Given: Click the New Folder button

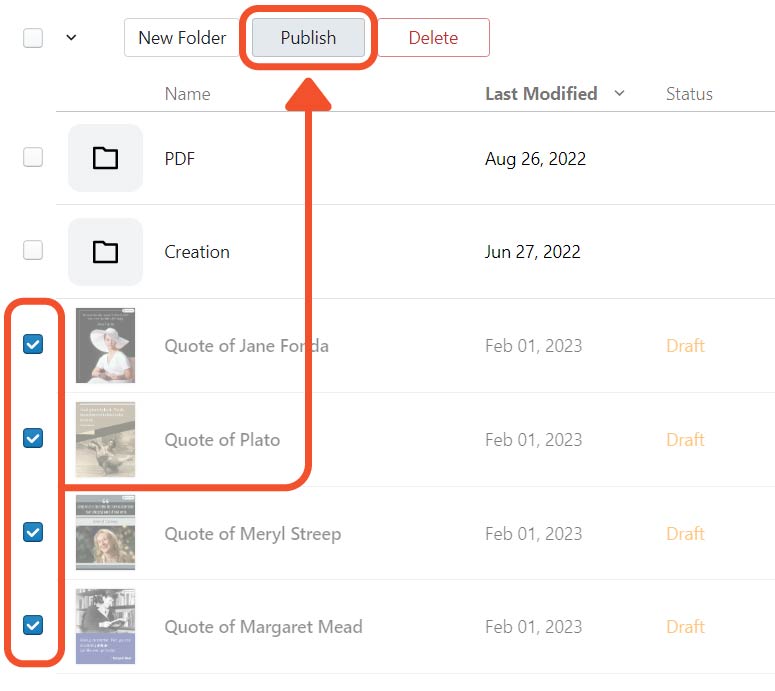Looking at the screenshot, I should (182, 38).
